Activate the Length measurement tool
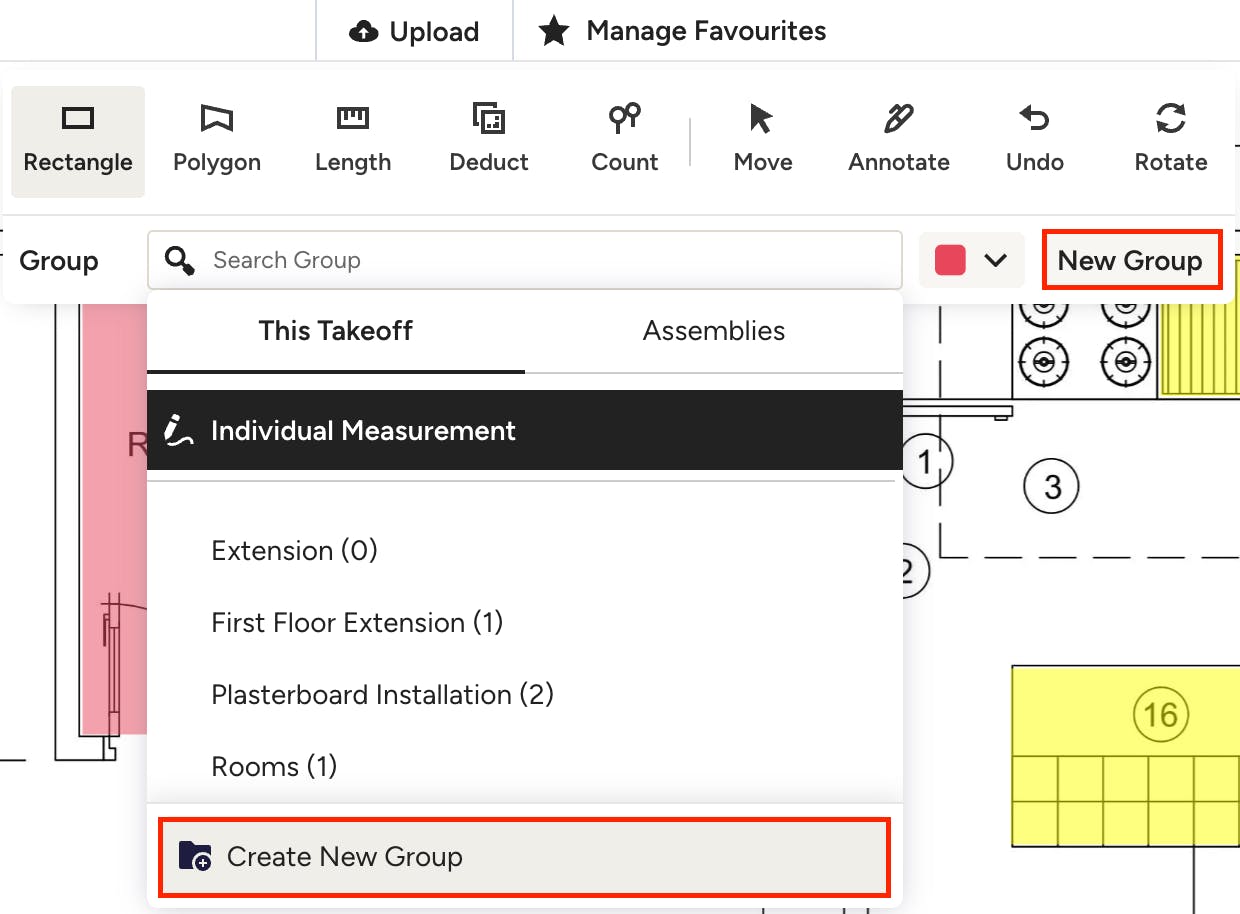The width and height of the screenshot is (1240, 914). pos(353,141)
